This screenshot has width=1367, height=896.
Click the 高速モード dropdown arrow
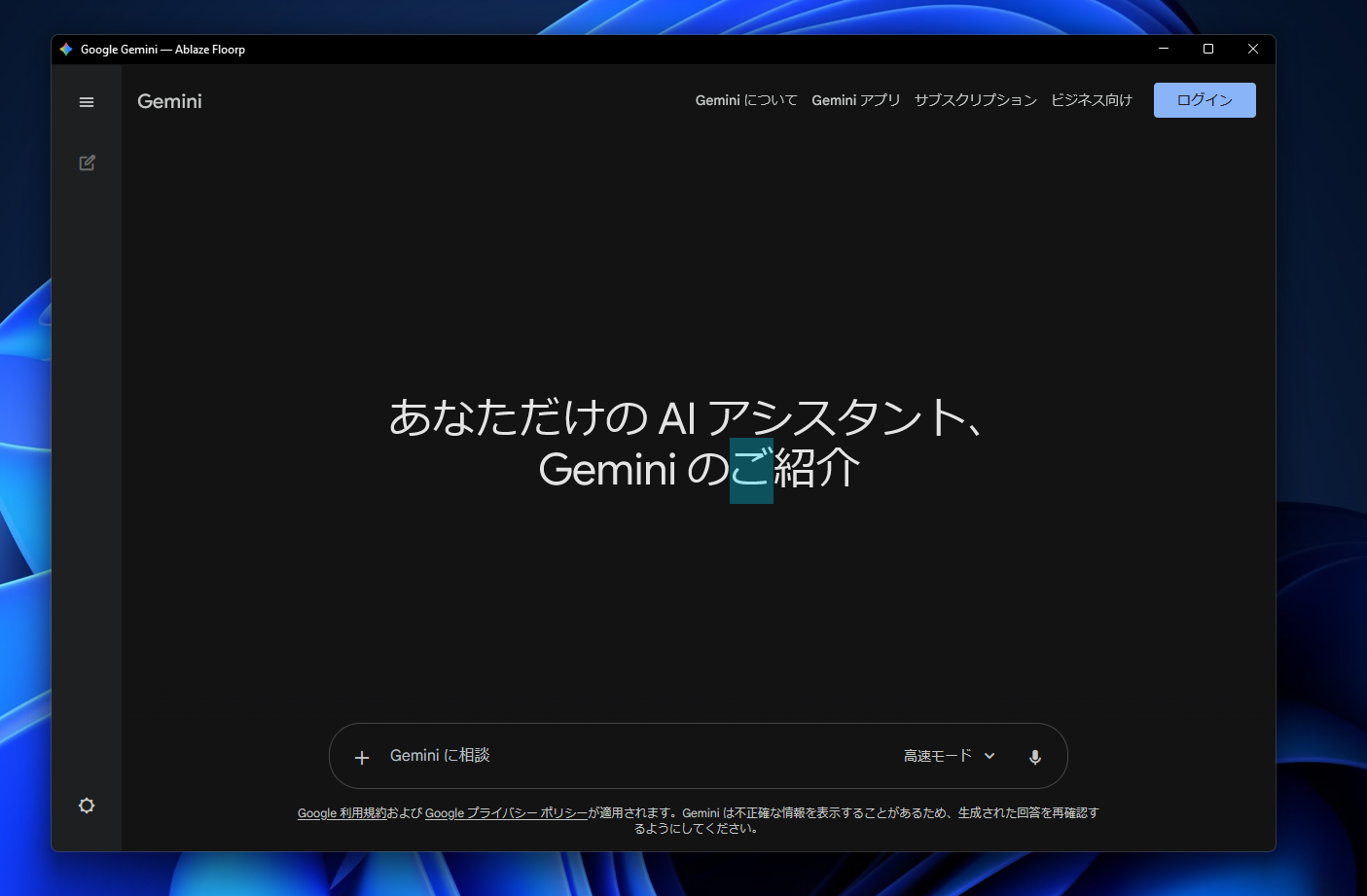point(989,756)
